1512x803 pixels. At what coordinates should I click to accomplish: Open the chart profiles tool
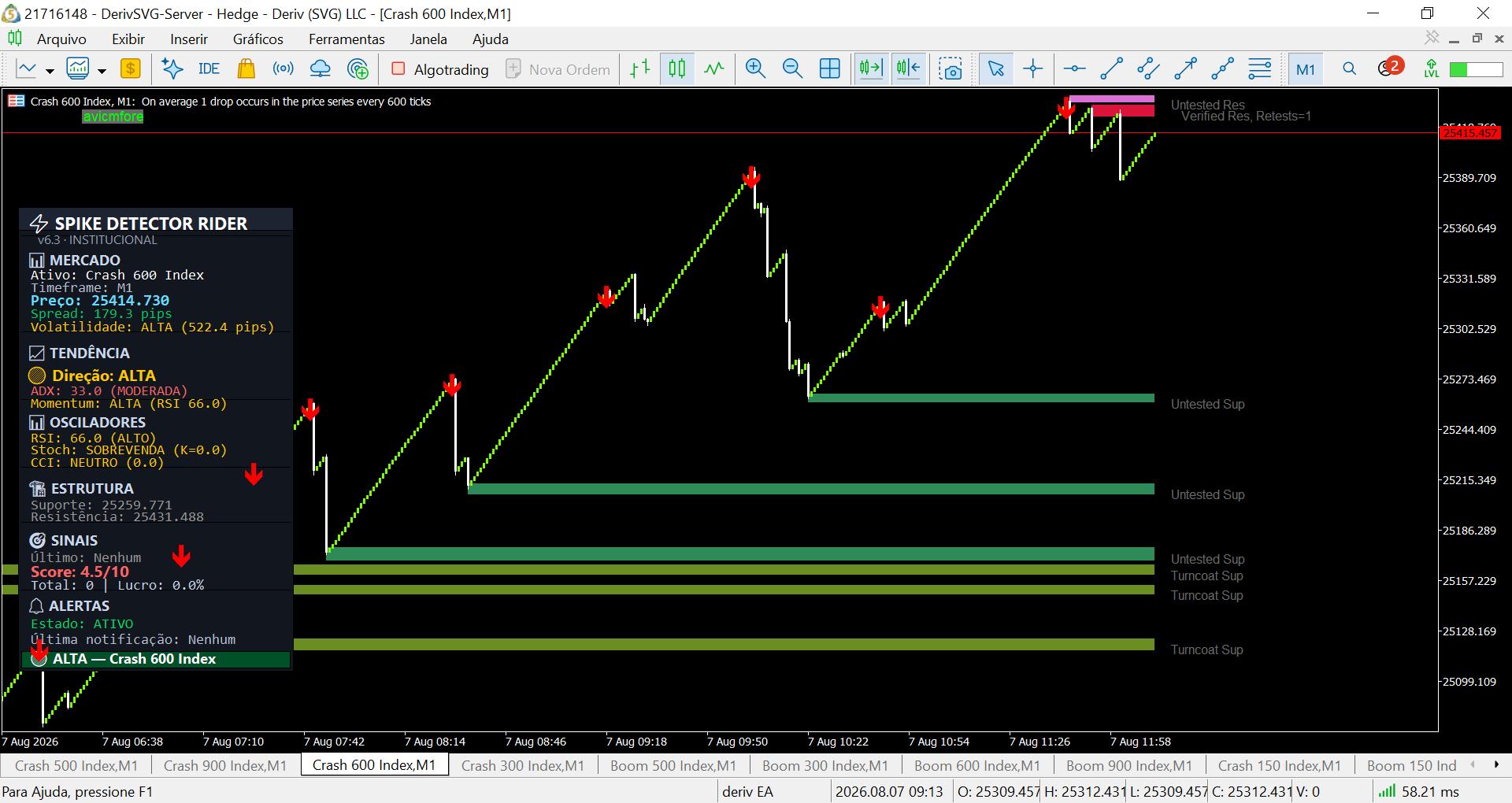[x=78, y=69]
